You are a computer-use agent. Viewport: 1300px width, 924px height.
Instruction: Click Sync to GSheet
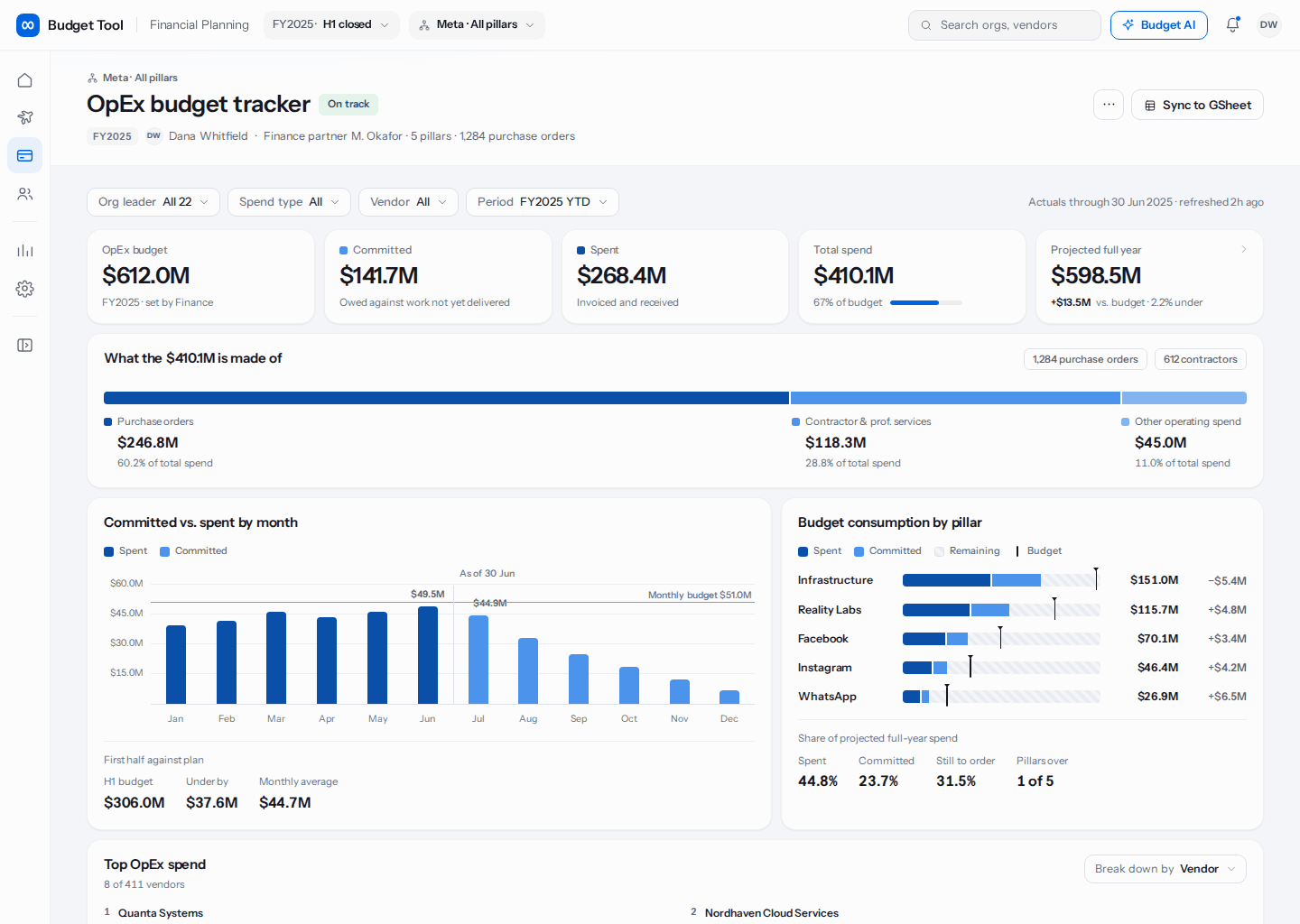(1197, 105)
